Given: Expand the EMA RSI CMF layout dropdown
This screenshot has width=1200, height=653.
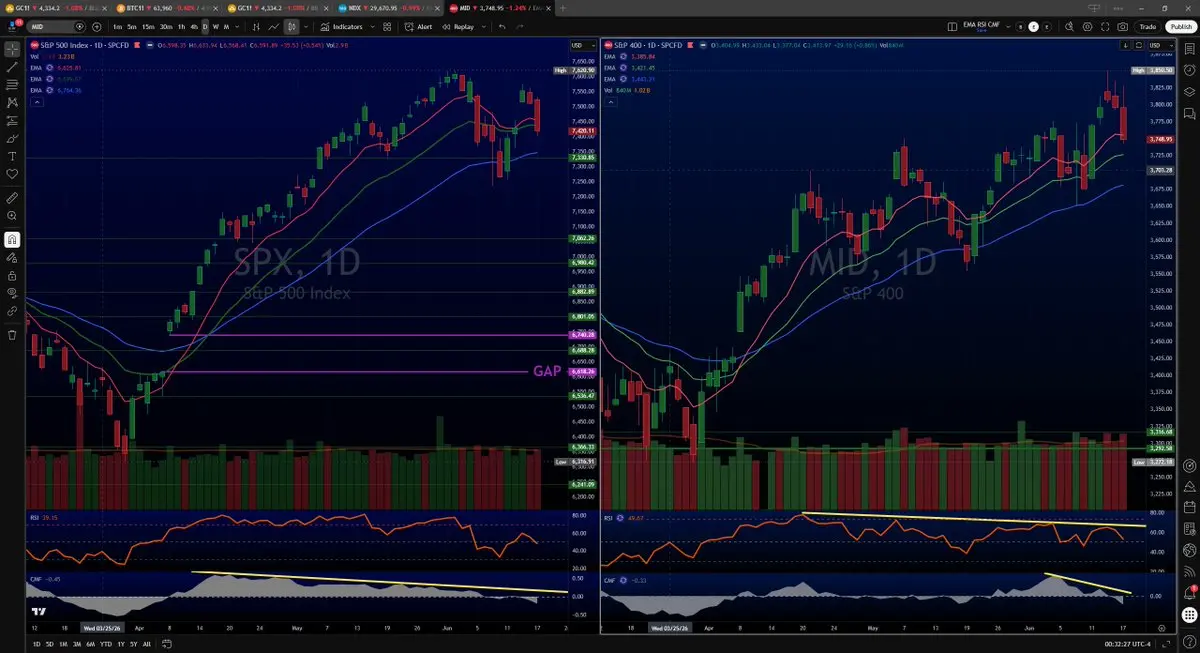Looking at the screenshot, I should [x=1008, y=27].
